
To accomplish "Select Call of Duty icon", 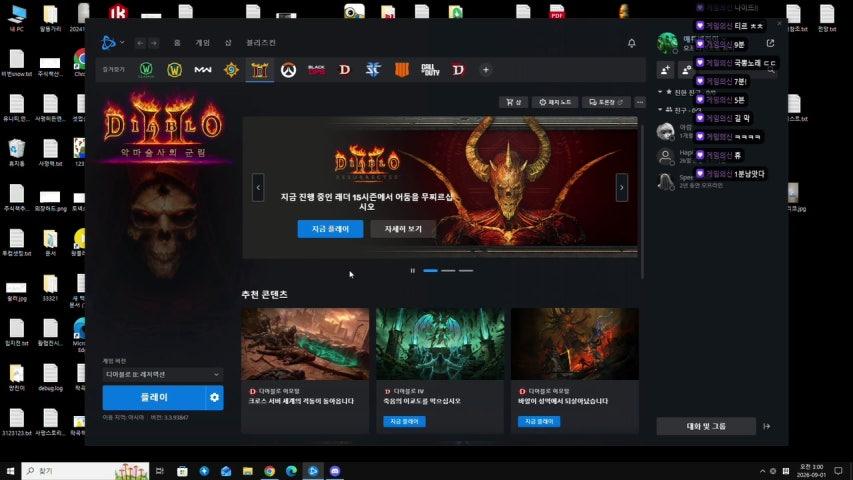I will pos(430,70).
